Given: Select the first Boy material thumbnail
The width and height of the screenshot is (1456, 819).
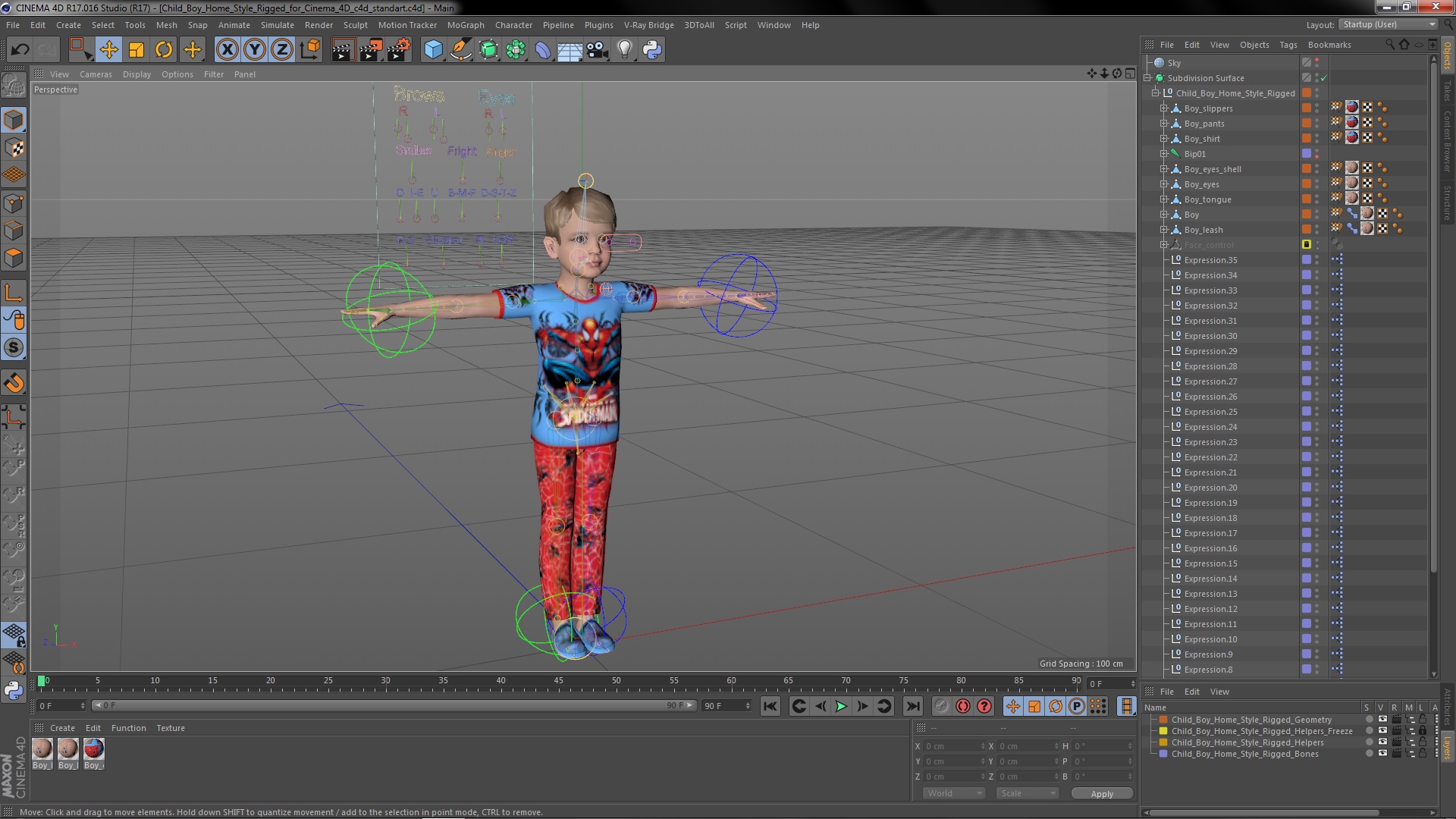Looking at the screenshot, I should point(42,749).
